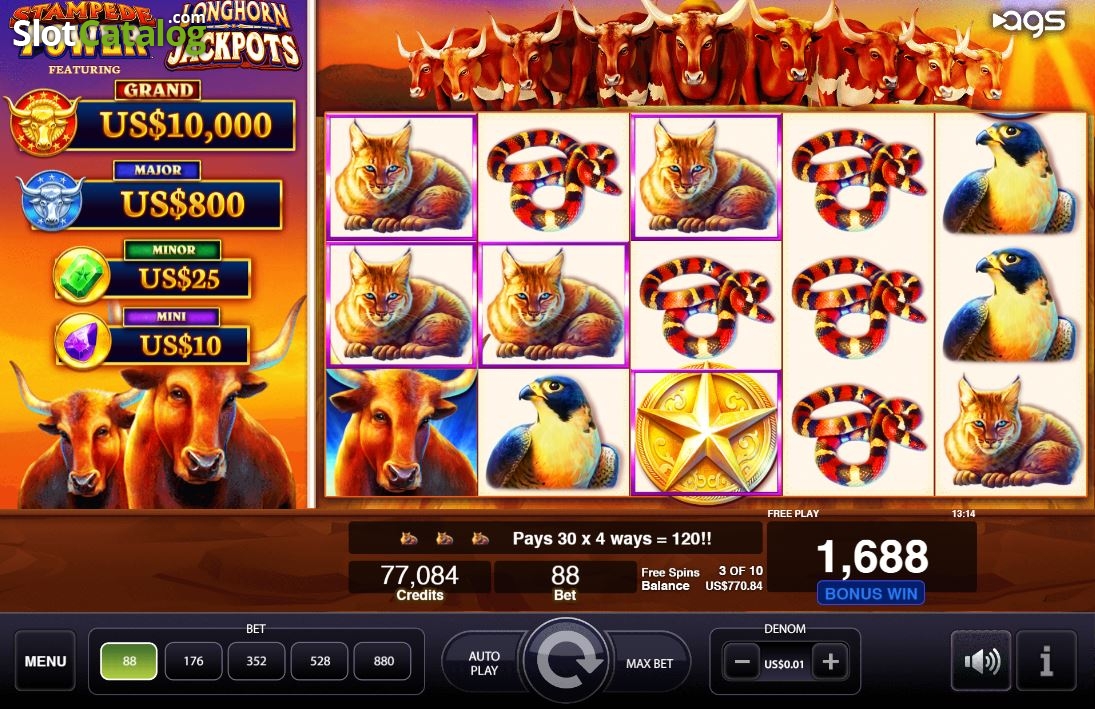Image resolution: width=1095 pixels, height=709 pixels.
Task: Select the 176 bet option
Action: [x=193, y=661]
